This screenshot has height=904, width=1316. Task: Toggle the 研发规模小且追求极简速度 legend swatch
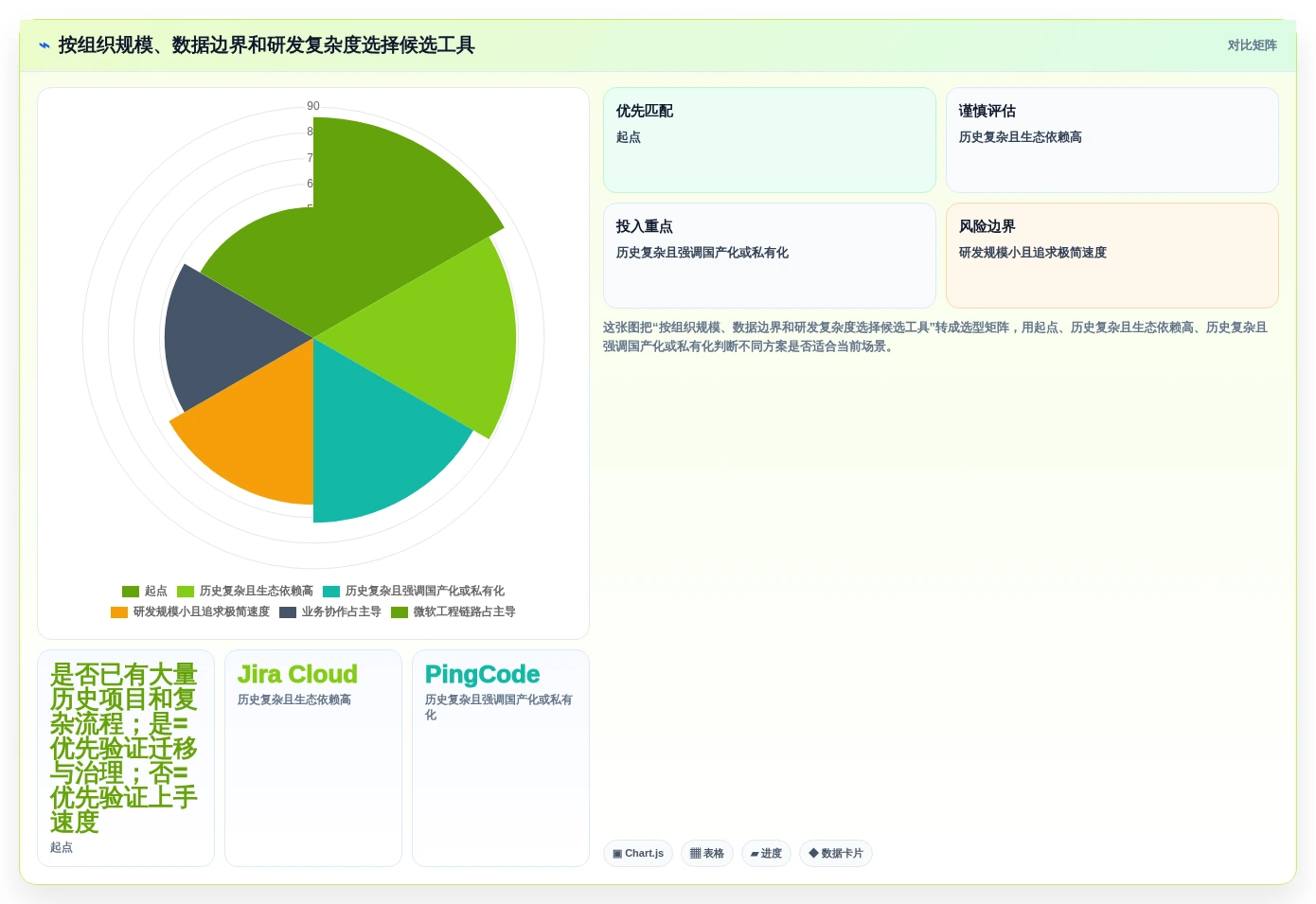pyautogui.click(x=119, y=612)
